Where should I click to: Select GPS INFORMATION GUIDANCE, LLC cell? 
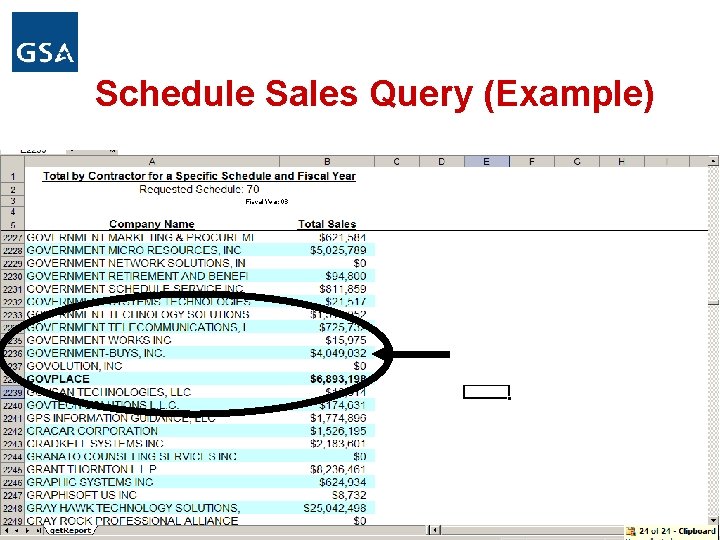[152, 418]
